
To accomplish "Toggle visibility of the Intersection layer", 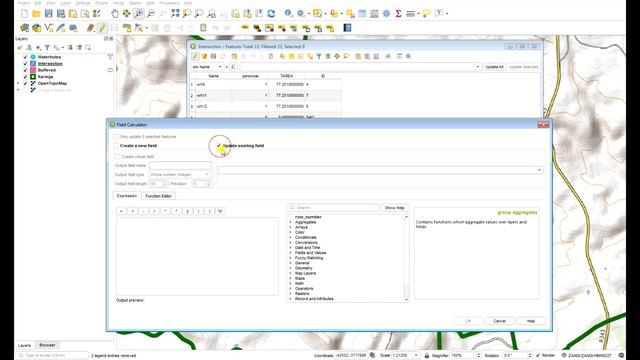I will click(25, 64).
